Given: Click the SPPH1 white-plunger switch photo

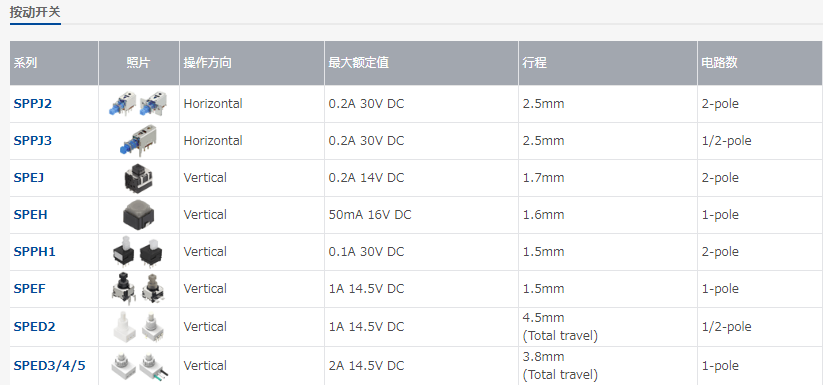Looking at the screenshot, I should point(139,252).
